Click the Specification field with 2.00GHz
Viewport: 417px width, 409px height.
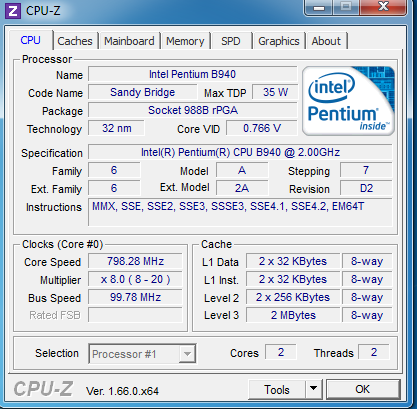click(x=240, y=152)
